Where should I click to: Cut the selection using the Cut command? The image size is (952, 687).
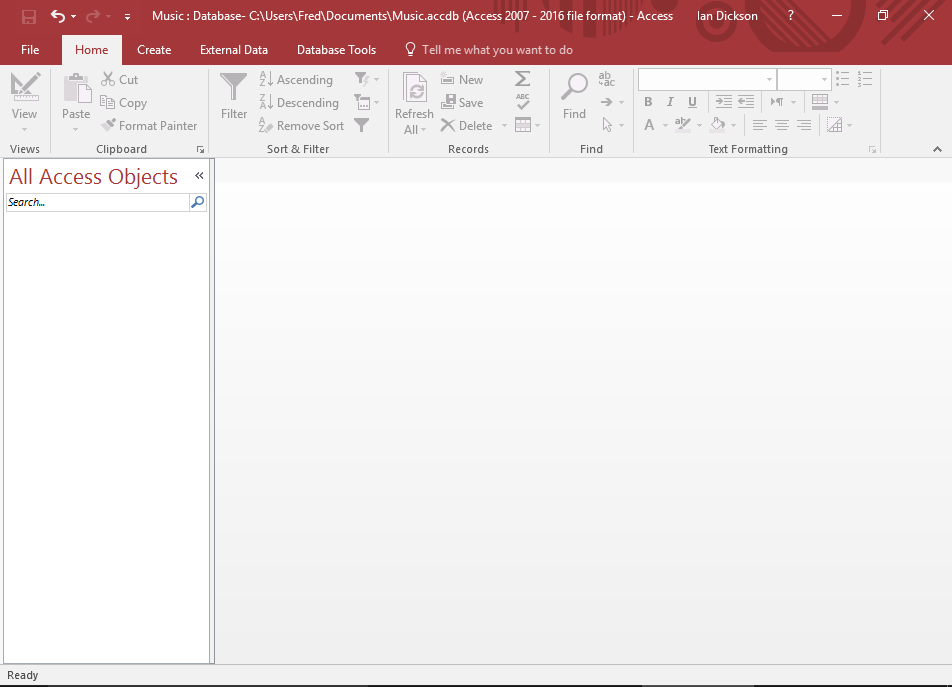(x=120, y=80)
